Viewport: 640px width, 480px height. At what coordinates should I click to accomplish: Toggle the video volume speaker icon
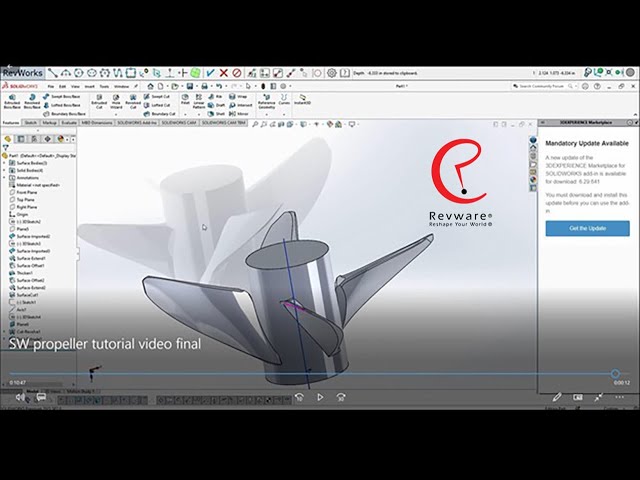[20, 397]
